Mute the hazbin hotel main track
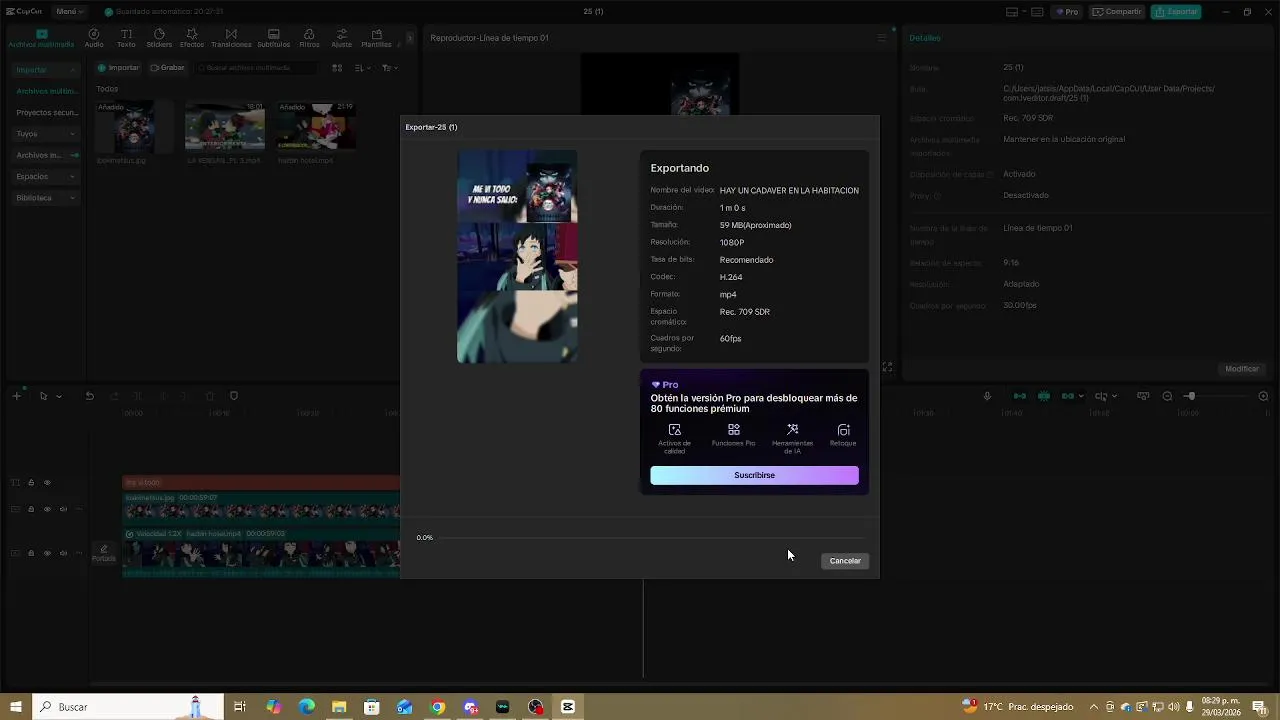Viewport: 1280px width, 720px height. click(x=63, y=553)
